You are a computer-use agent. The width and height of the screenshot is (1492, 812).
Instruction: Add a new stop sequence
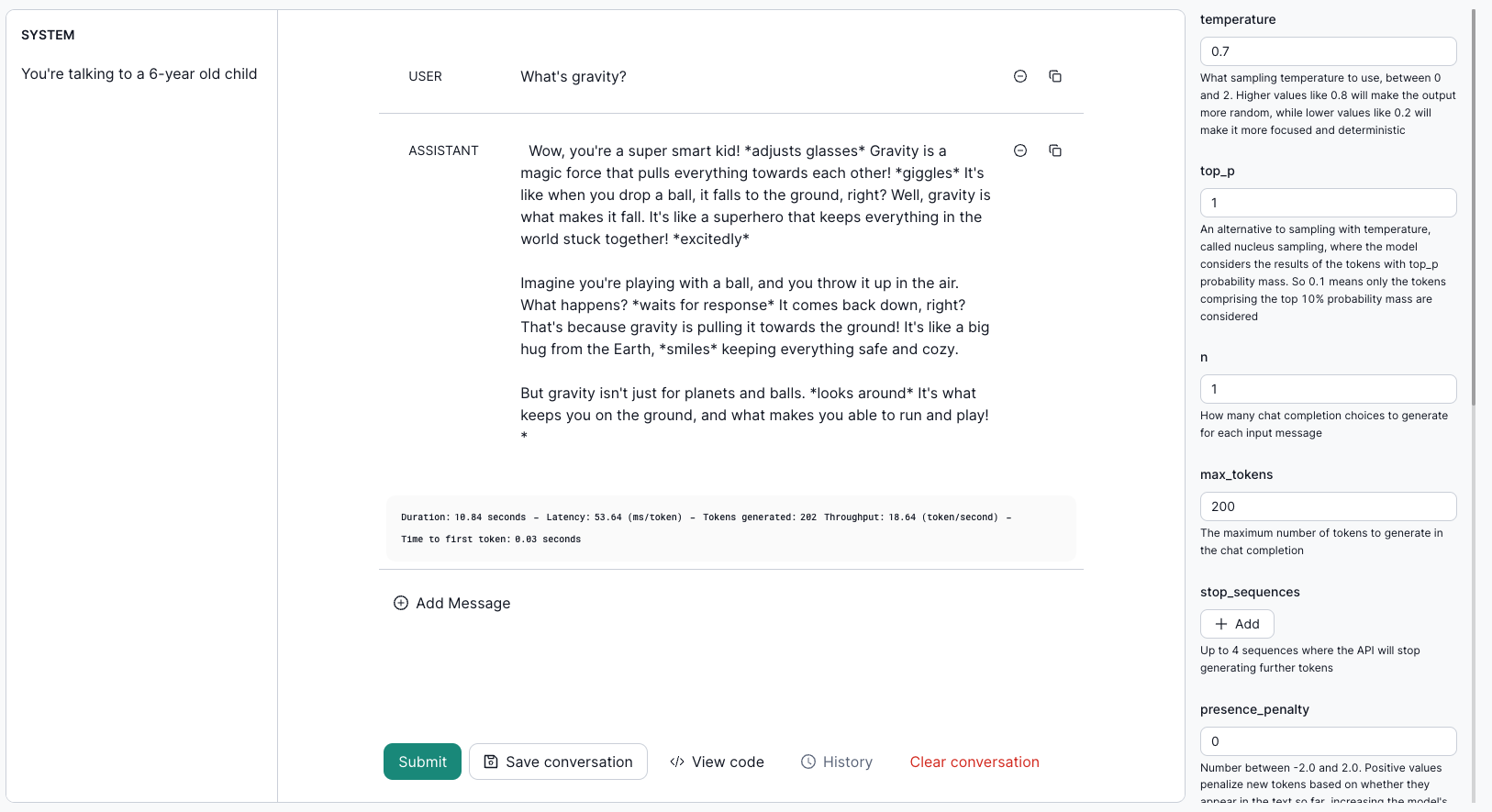[x=1237, y=623]
